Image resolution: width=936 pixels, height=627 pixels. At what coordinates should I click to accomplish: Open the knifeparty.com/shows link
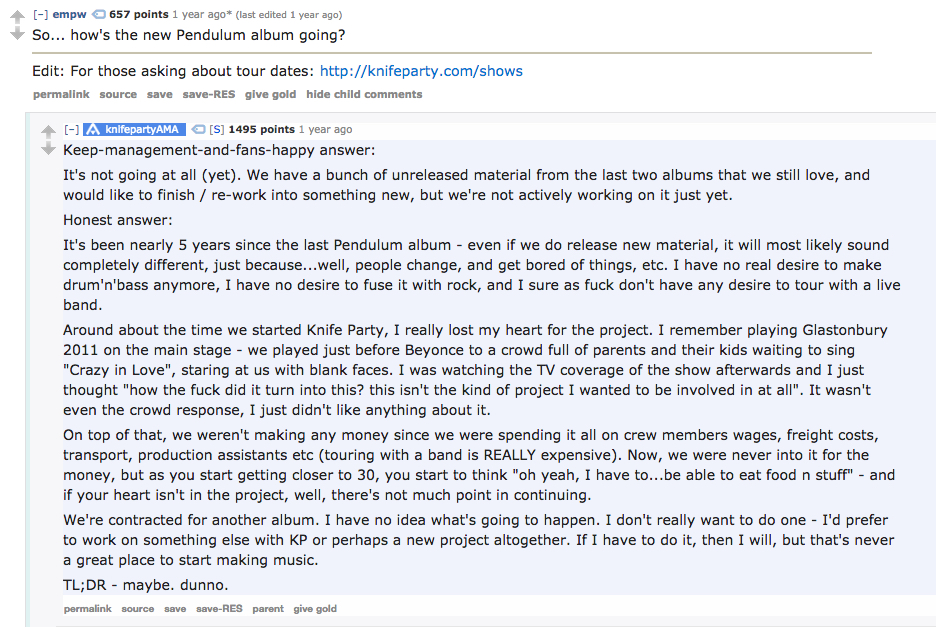421,71
